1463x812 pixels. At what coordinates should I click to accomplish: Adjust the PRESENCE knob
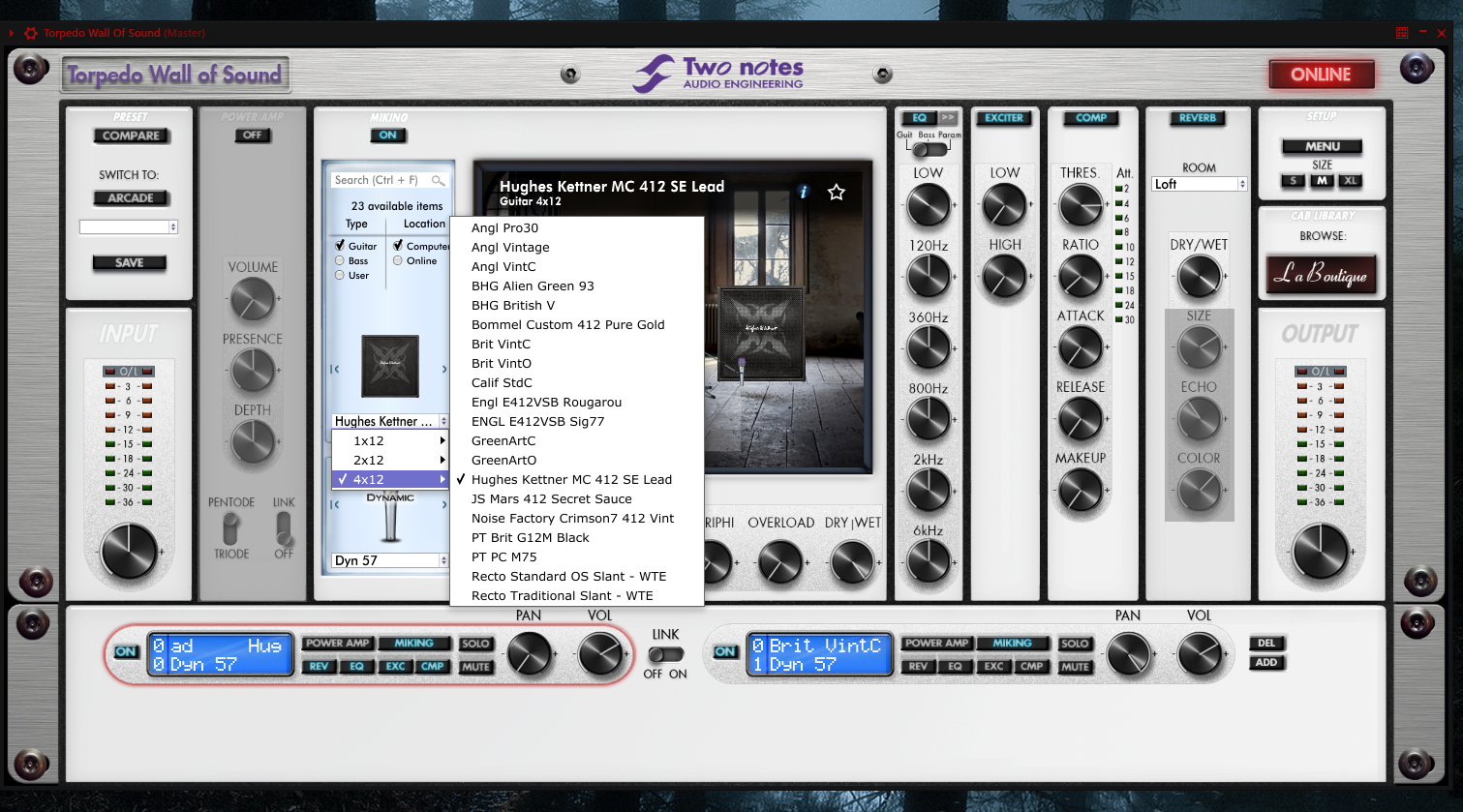coord(253,371)
